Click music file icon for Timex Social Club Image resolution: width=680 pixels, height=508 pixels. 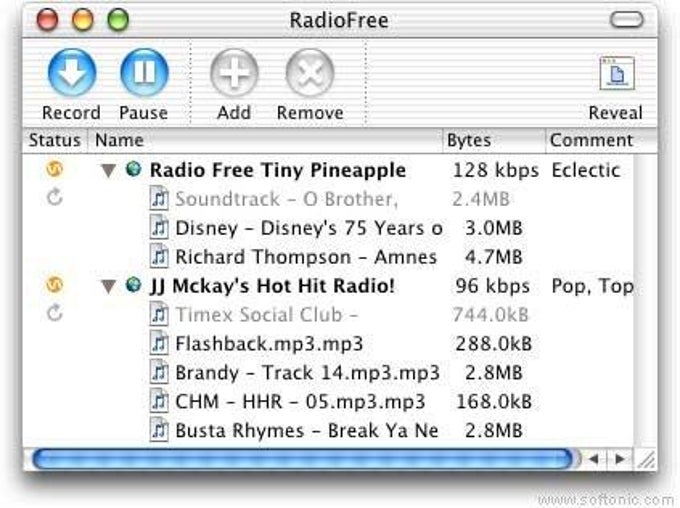[159, 314]
